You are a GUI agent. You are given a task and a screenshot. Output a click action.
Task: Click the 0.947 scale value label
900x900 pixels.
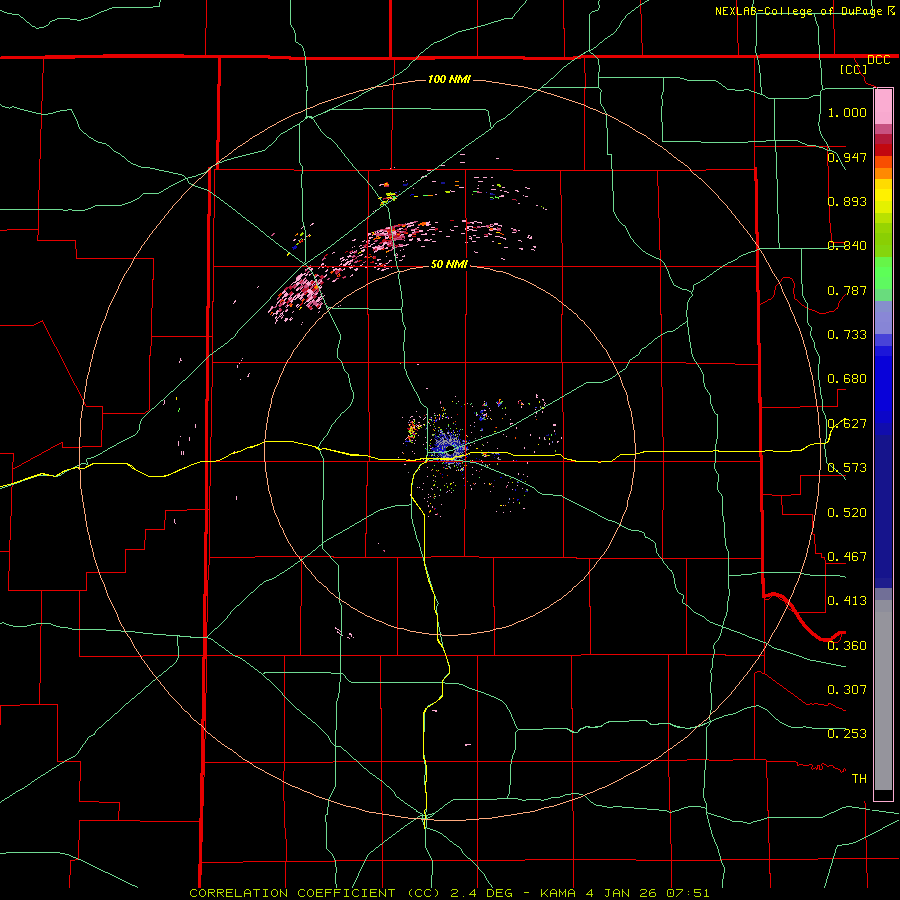pyautogui.click(x=847, y=157)
